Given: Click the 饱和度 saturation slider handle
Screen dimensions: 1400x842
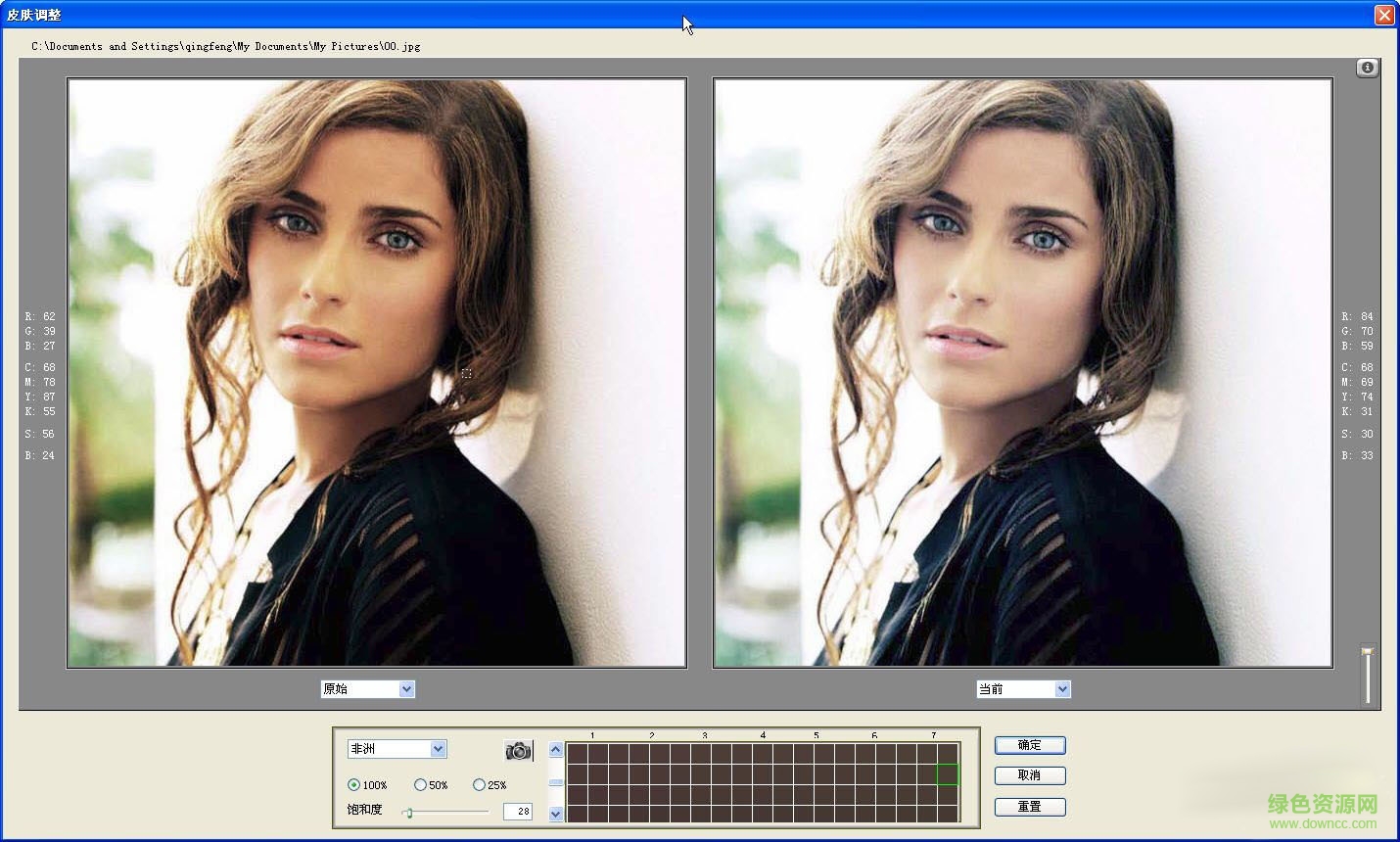Looking at the screenshot, I should [408, 812].
